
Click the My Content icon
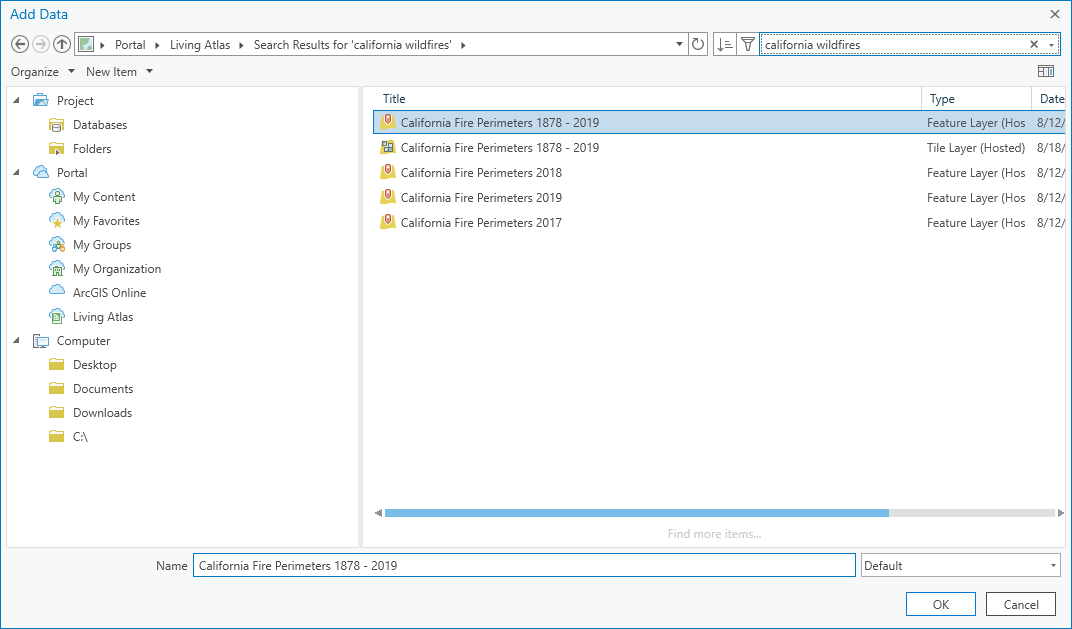click(57, 196)
